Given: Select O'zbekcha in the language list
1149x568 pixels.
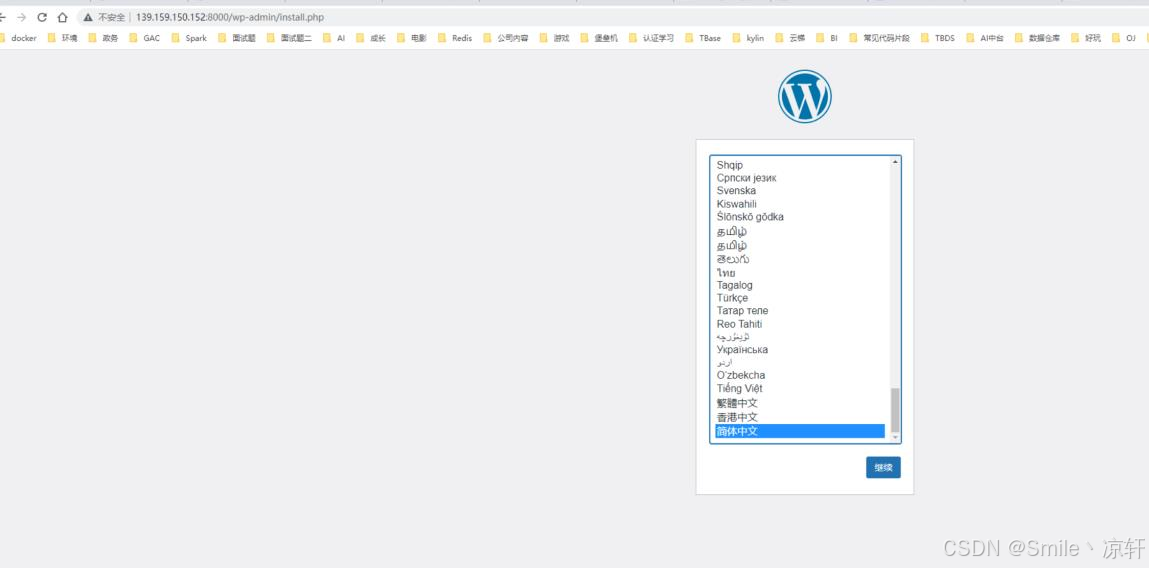Looking at the screenshot, I should click(x=800, y=375).
